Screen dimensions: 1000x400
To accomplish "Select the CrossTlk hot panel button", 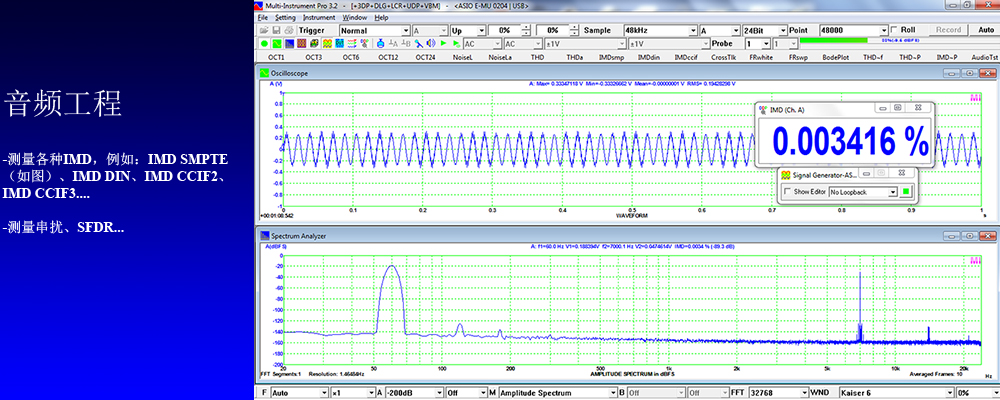I will coord(723,57).
